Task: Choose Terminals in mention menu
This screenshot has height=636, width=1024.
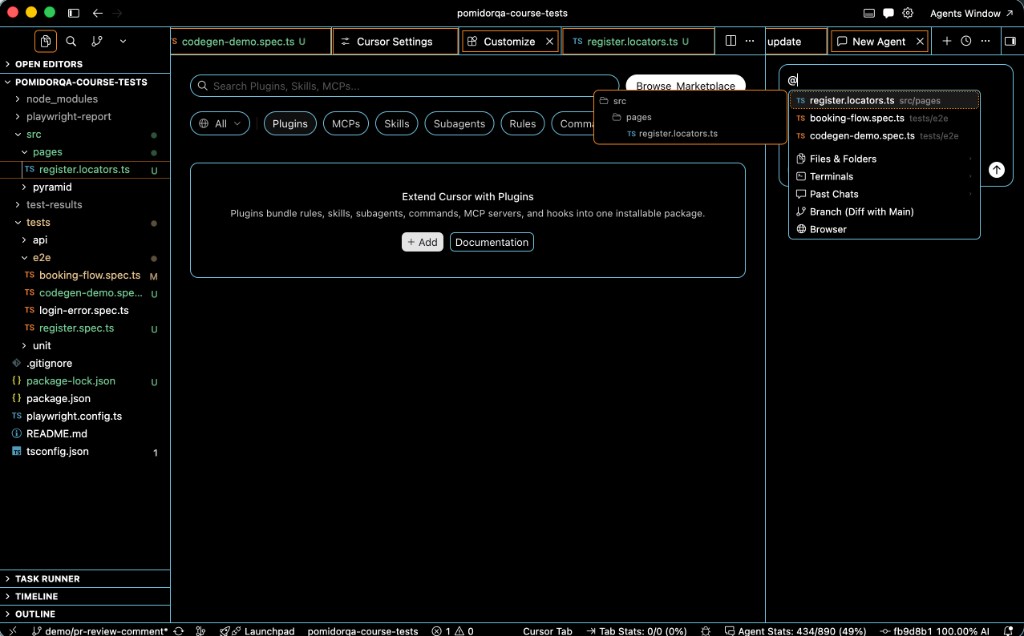Action: 884,176
